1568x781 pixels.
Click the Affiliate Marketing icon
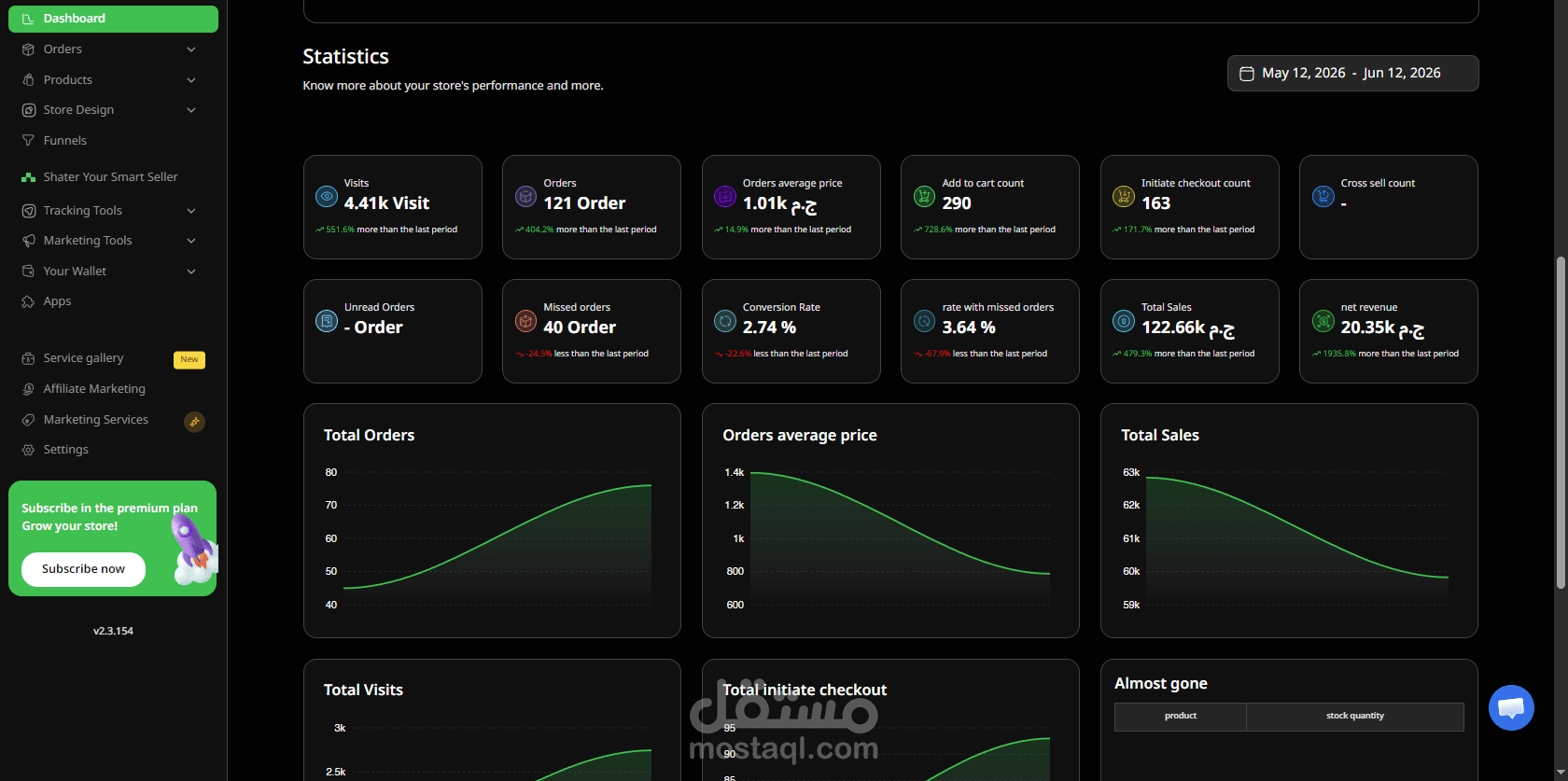pyautogui.click(x=28, y=389)
